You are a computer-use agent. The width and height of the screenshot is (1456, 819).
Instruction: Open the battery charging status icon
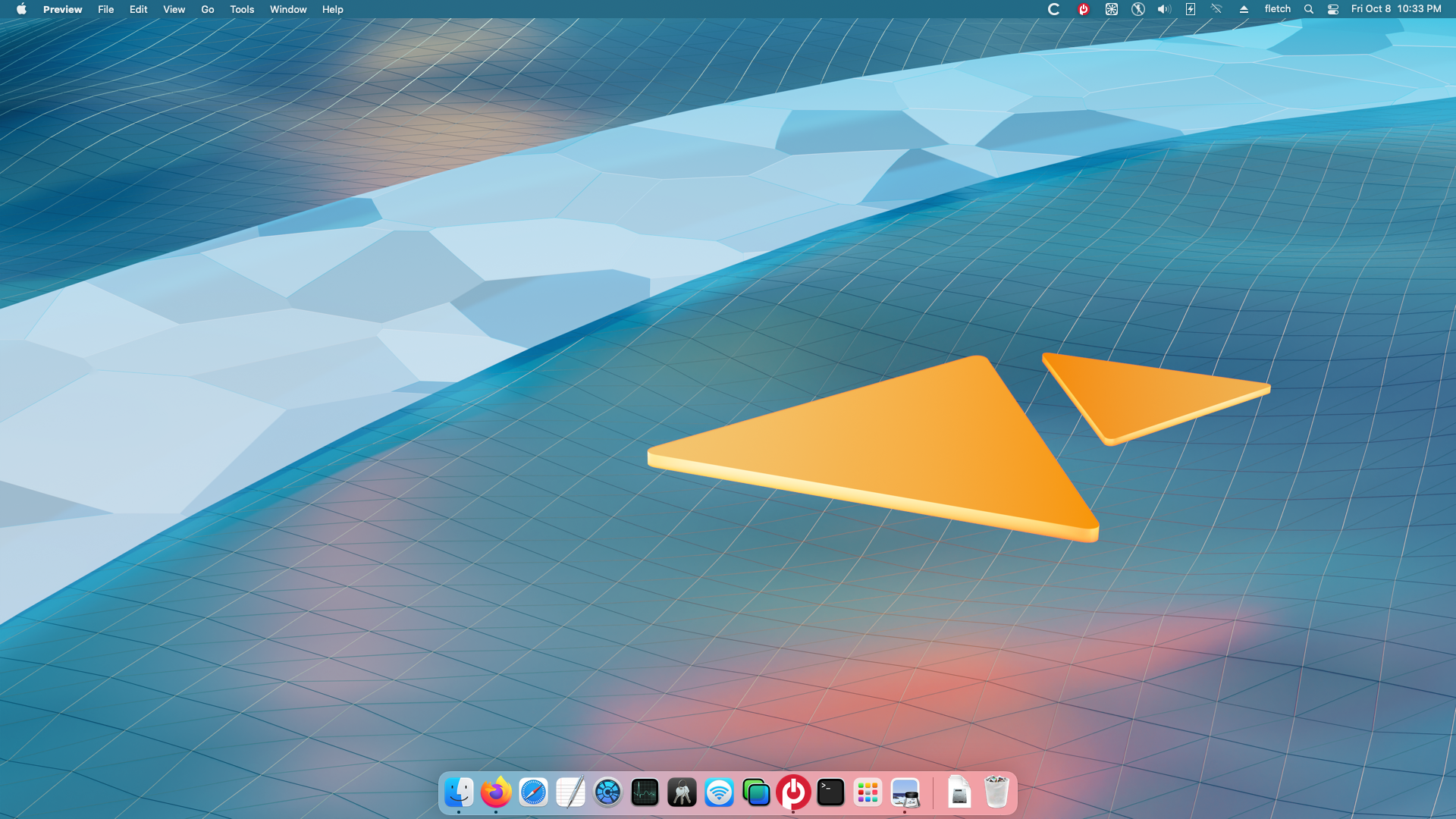tap(1191, 9)
